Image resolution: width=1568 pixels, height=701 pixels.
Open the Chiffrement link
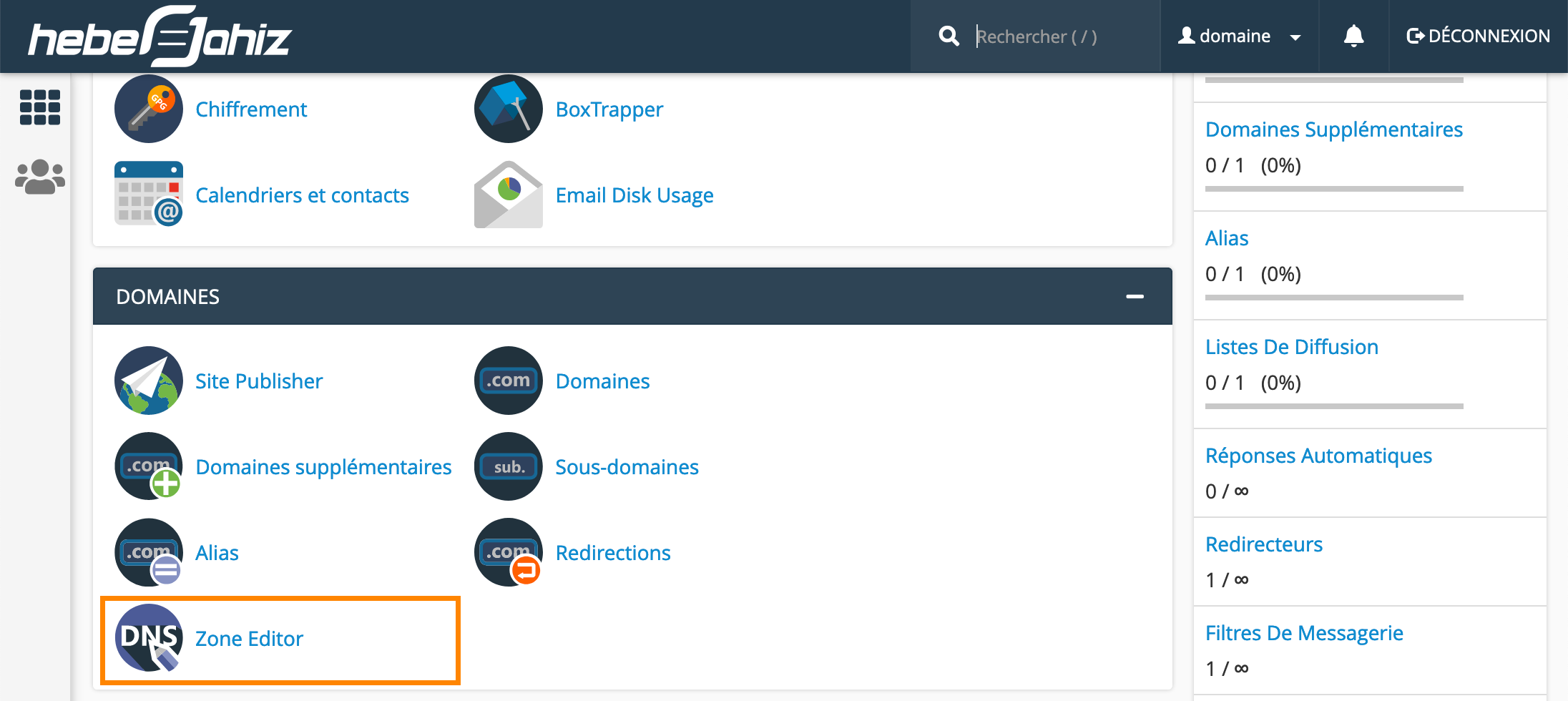251,109
